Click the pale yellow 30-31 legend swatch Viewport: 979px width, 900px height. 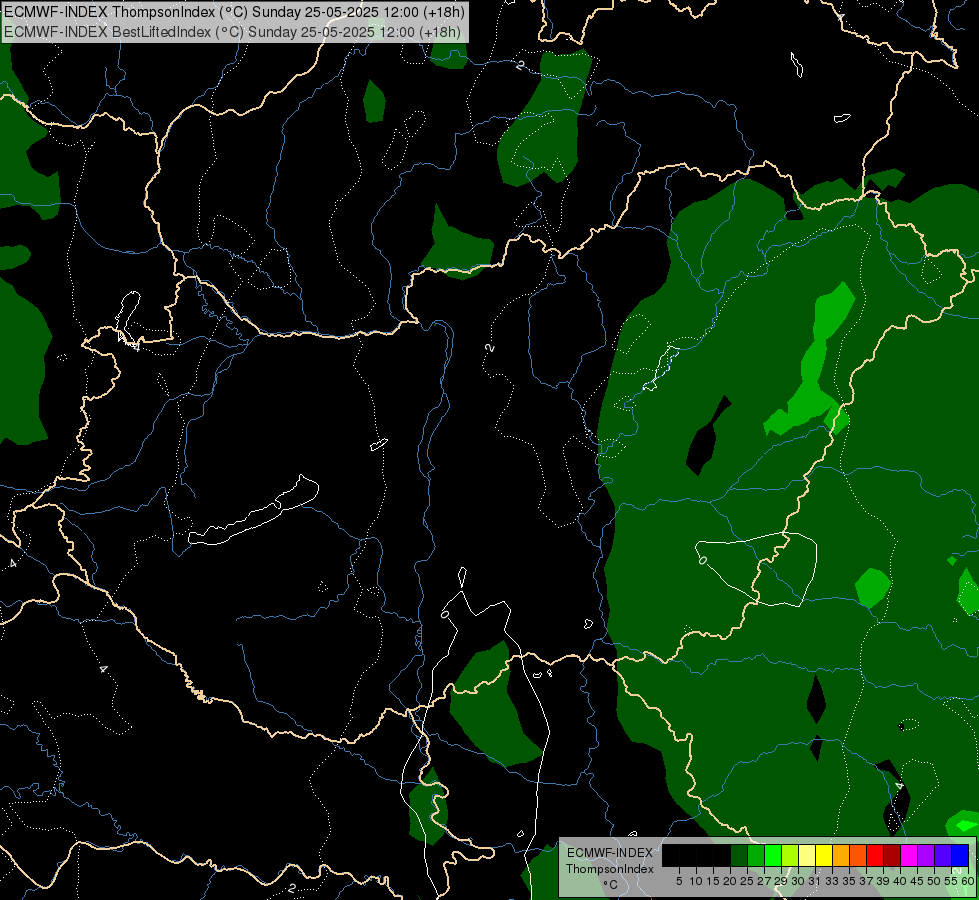tap(807, 855)
